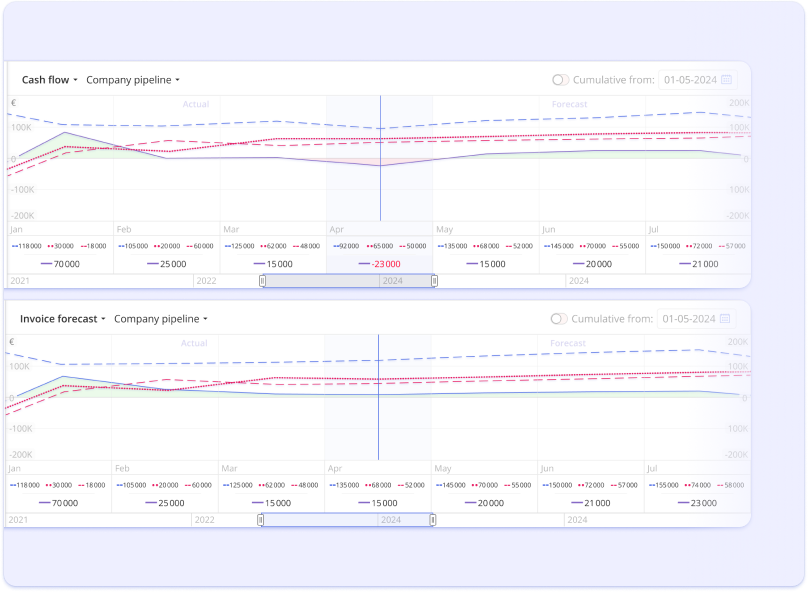The width and height of the screenshot is (808, 592).
Task: Open the Cash flow dropdown
Action: 49,80
